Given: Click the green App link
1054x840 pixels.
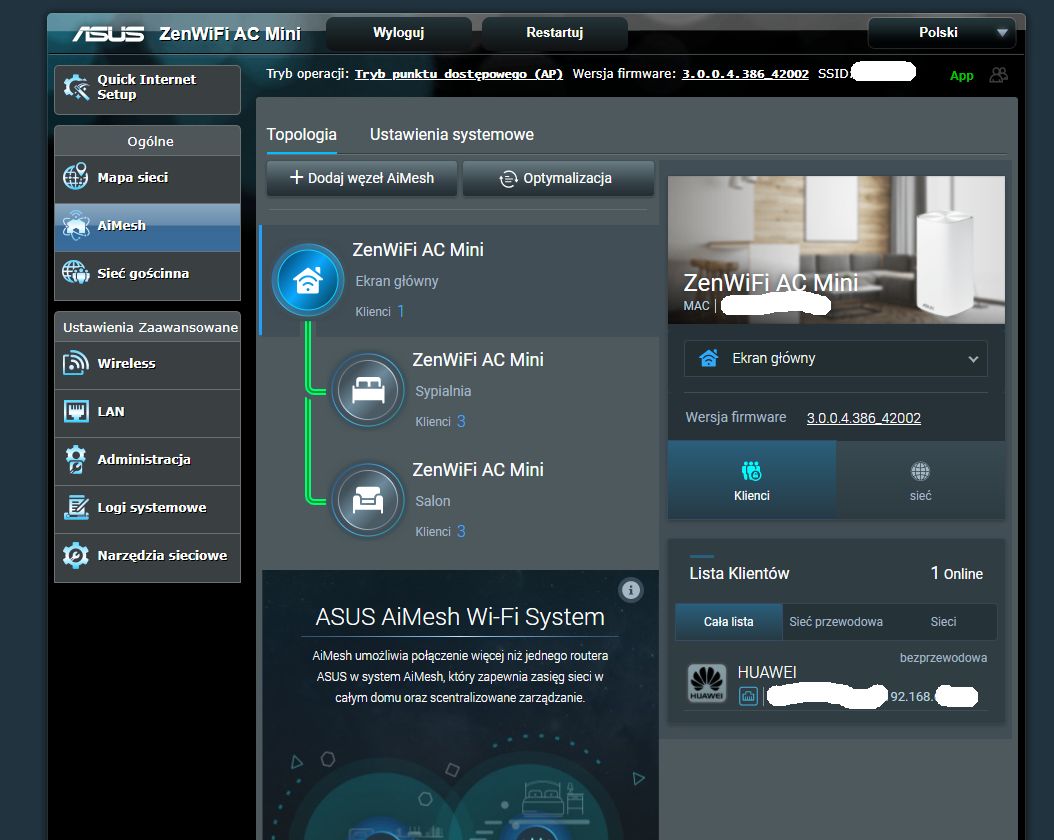Looking at the screenshot, I should point(961,75).
